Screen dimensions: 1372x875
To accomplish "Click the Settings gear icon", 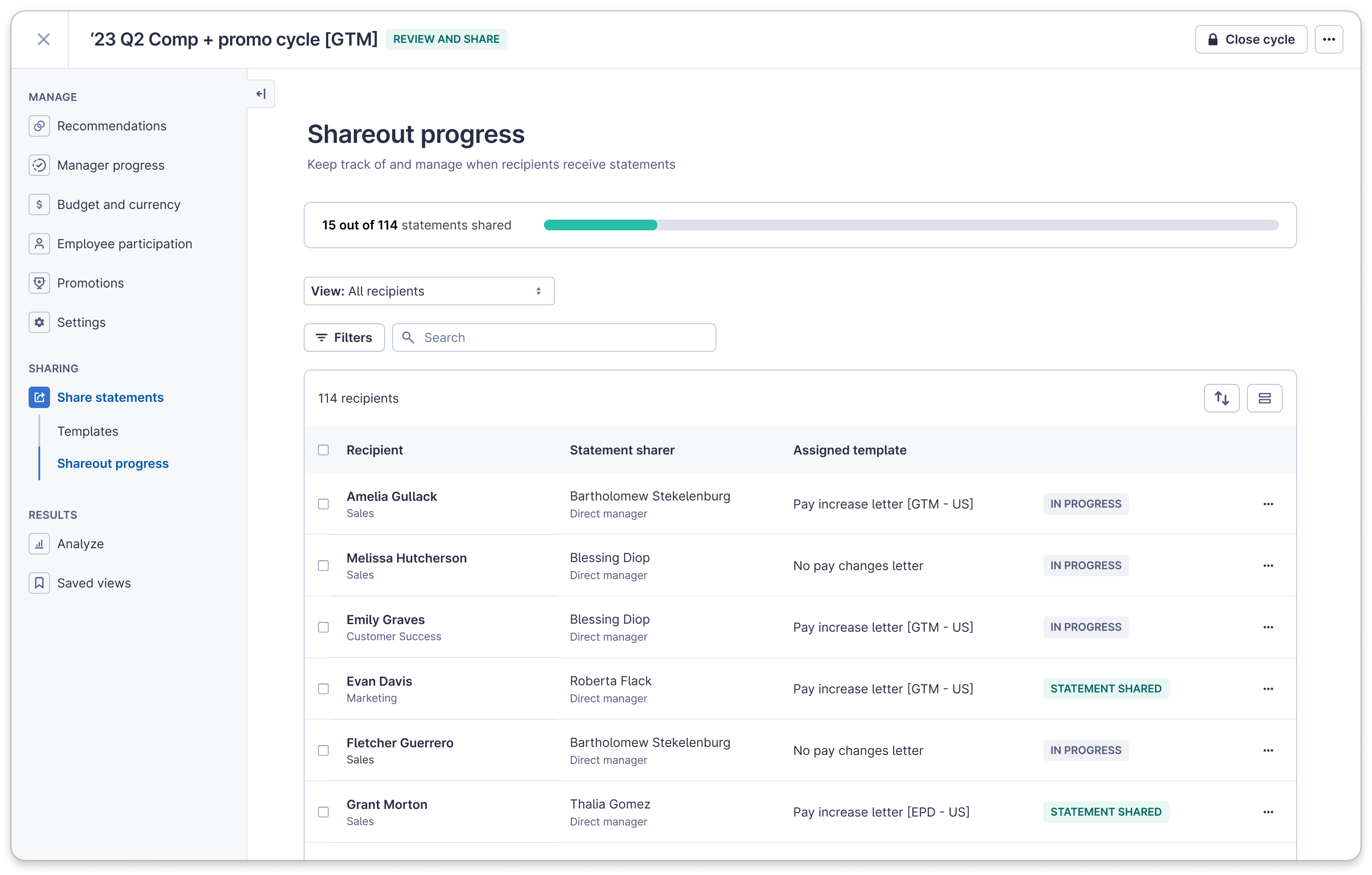I will 39,322.
